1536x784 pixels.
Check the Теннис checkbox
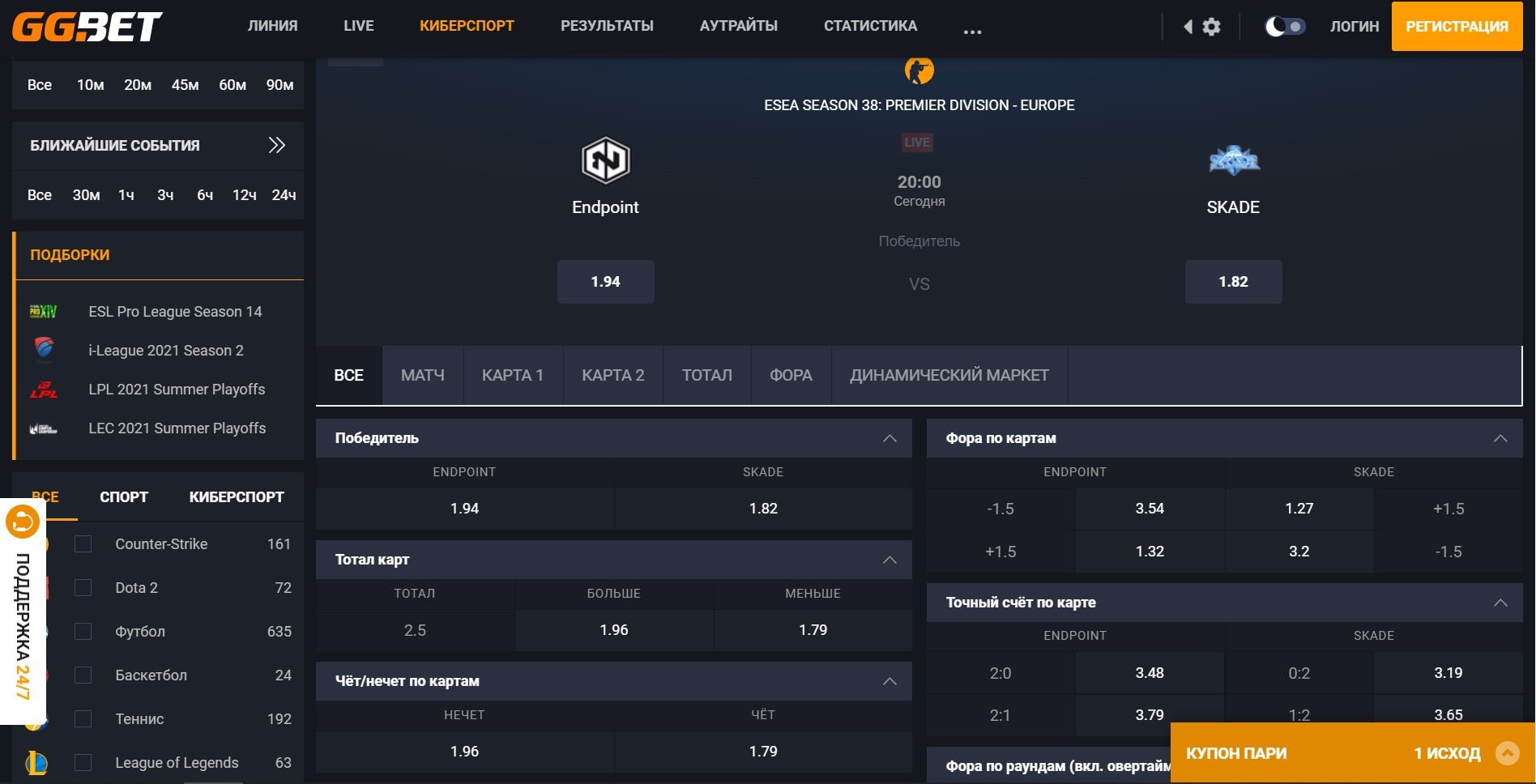[83, 719]
